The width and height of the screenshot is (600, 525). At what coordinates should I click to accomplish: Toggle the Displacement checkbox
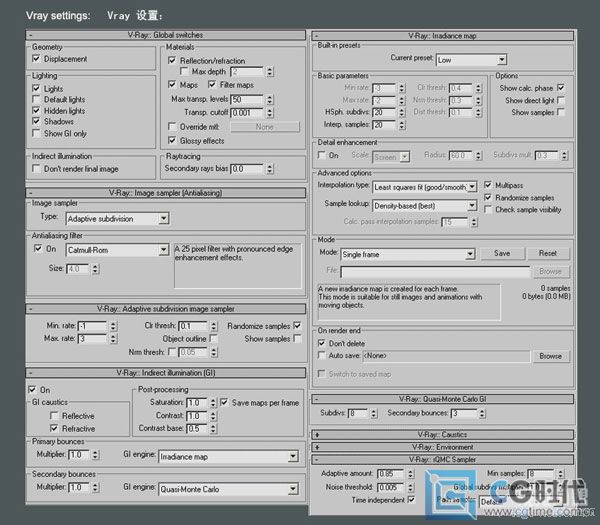(36, 59)
